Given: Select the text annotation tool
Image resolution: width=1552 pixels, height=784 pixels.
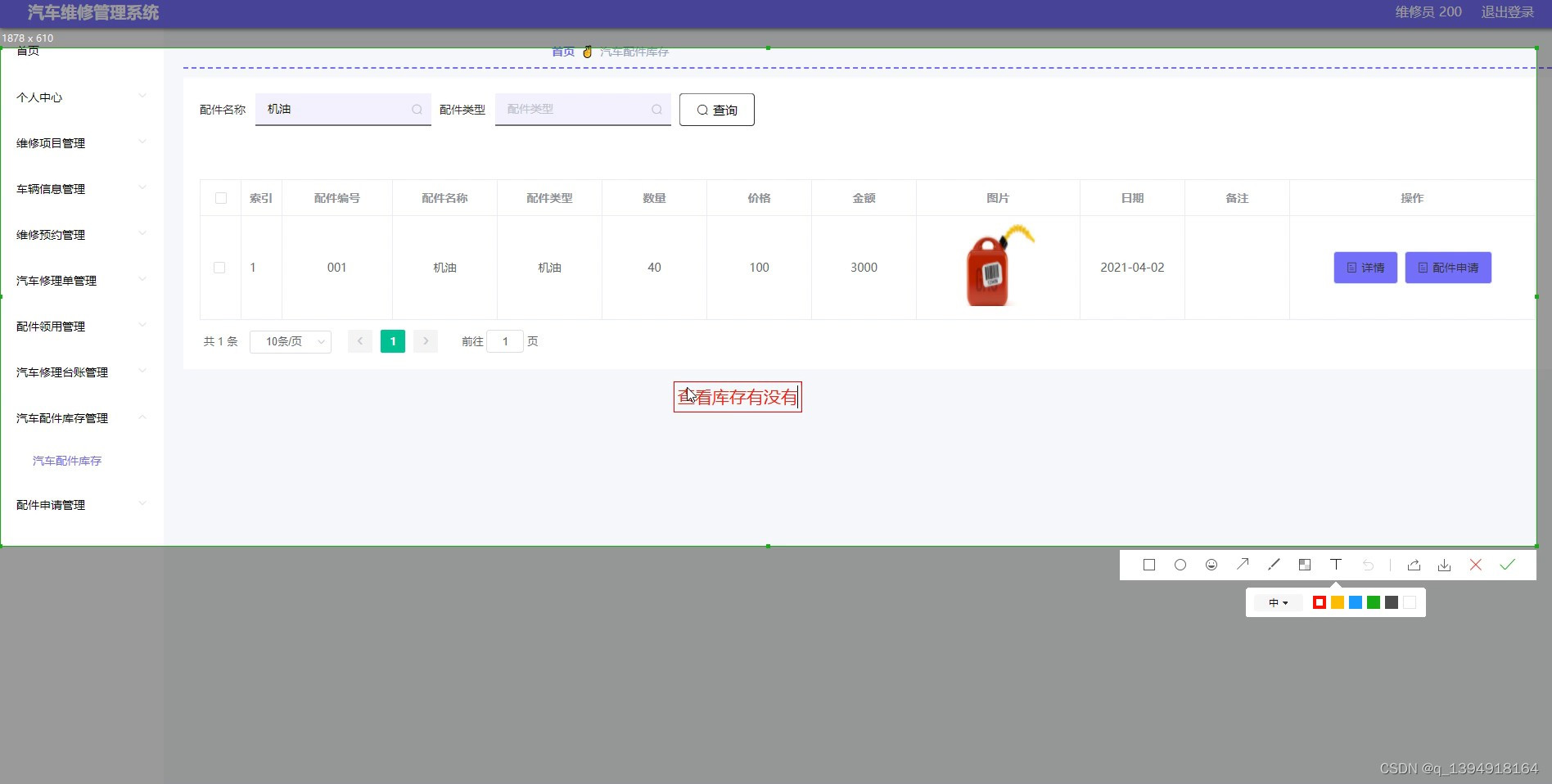Looking at the screenshot, I should pos(1336,565).
